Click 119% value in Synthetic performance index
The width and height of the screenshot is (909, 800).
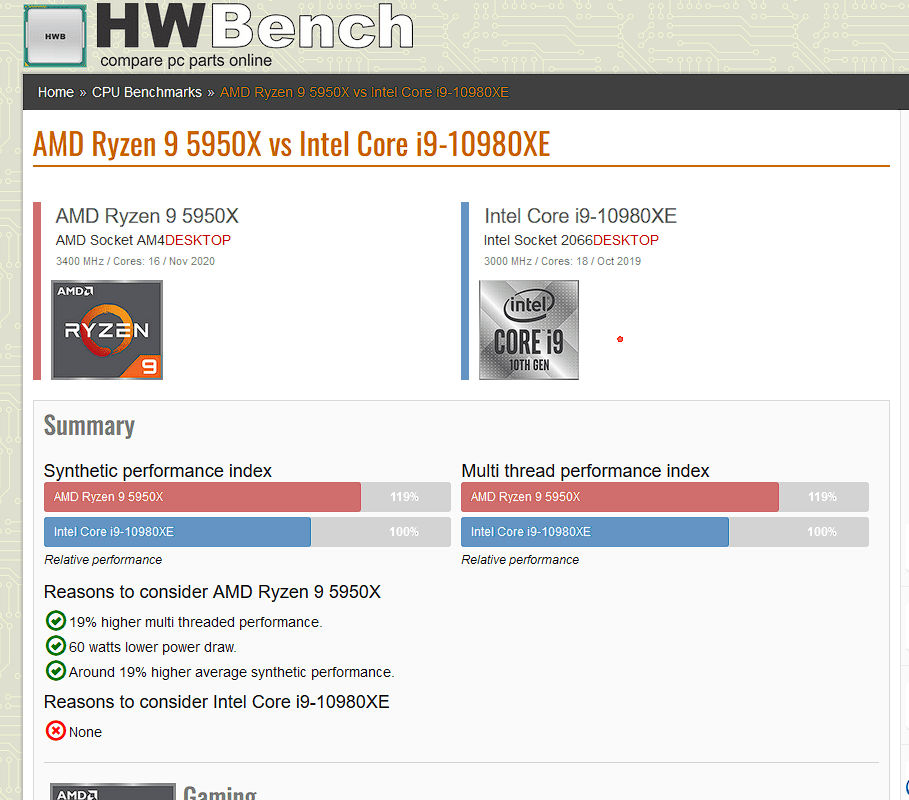[404, 497]
